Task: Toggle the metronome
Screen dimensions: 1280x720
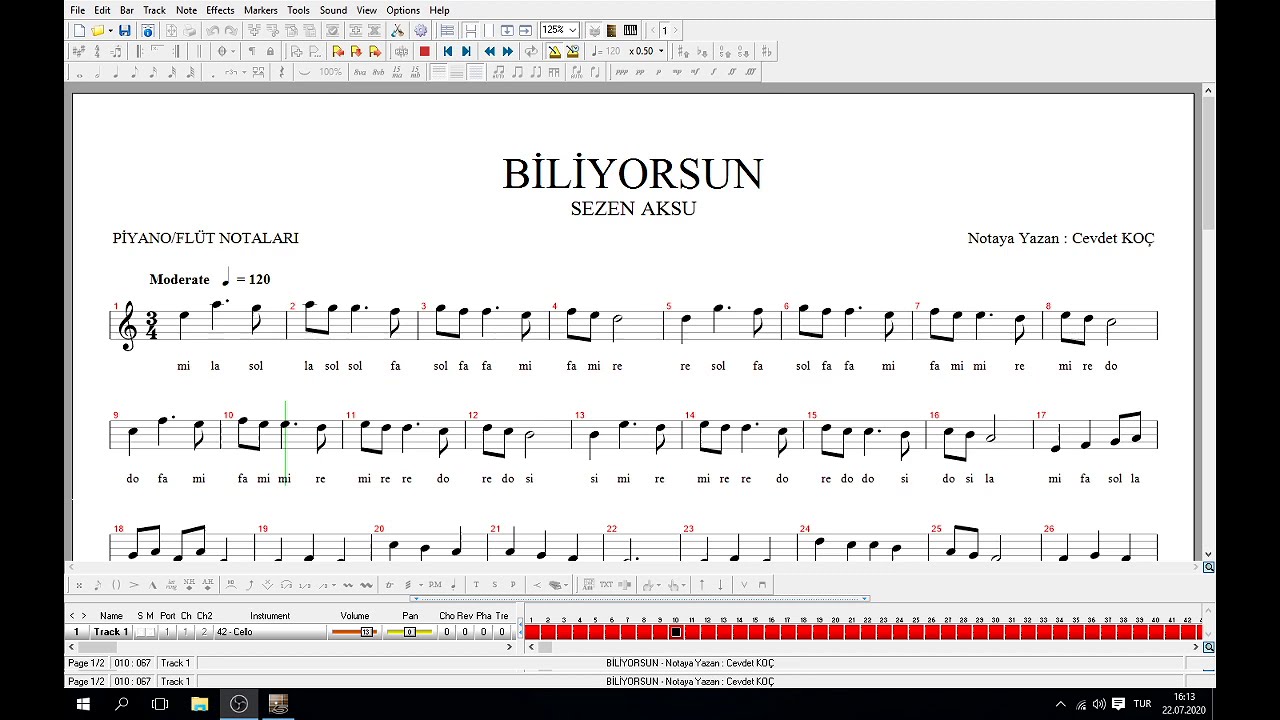Action: 554,51
